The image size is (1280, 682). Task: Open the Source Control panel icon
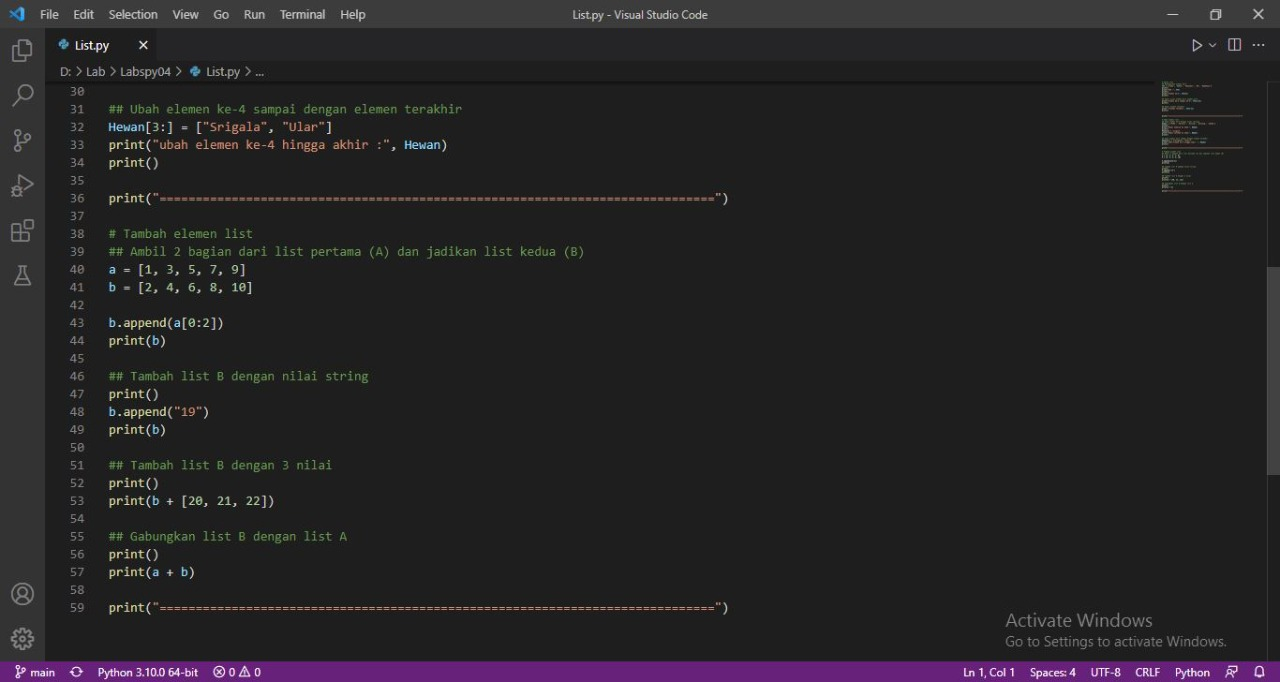(x=22, y=140)
